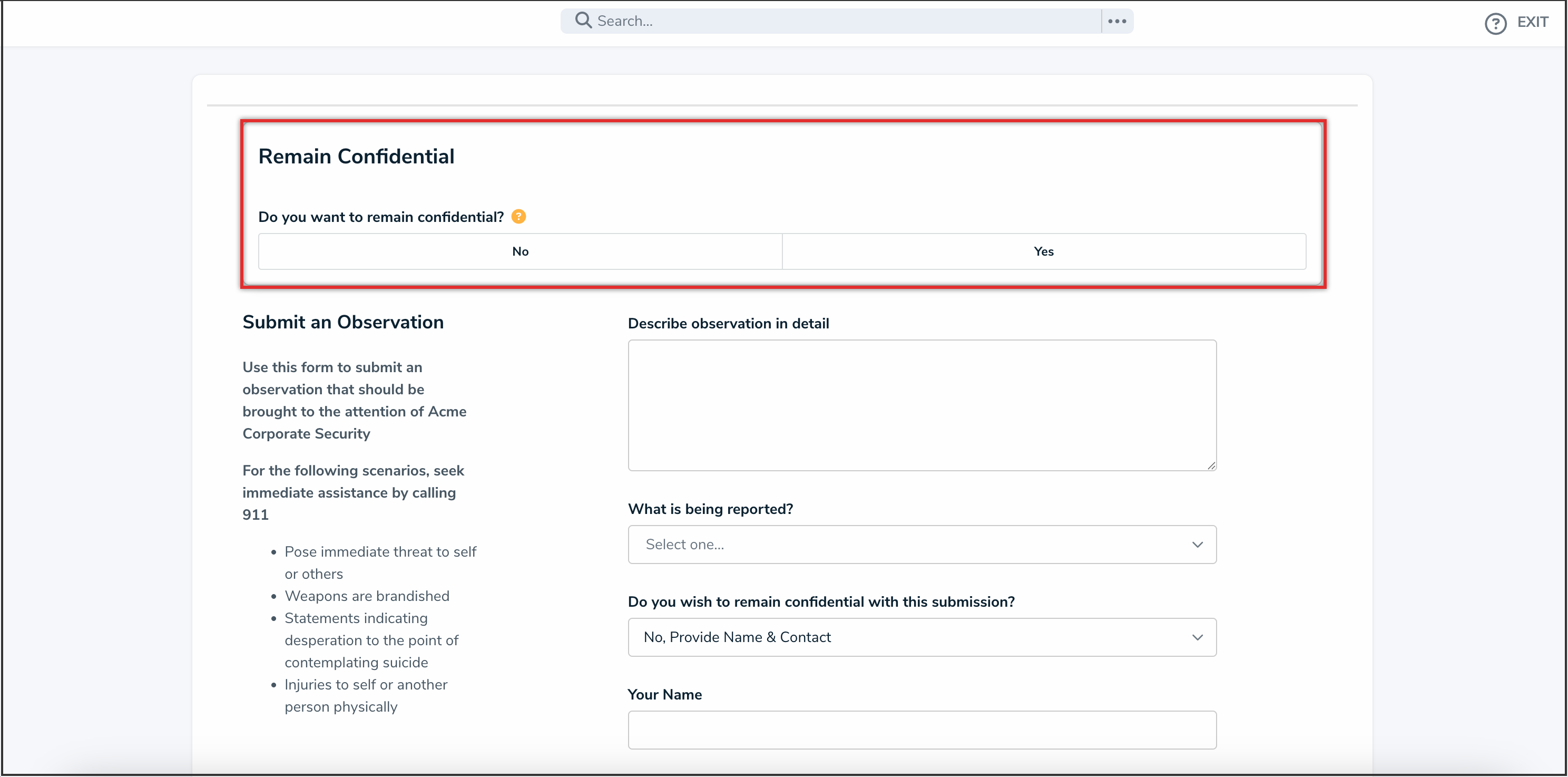Toggle the highlighted Remain Confidential answer to Yes
This screenshot has width=1568, height=777.
pos(1043,251)
